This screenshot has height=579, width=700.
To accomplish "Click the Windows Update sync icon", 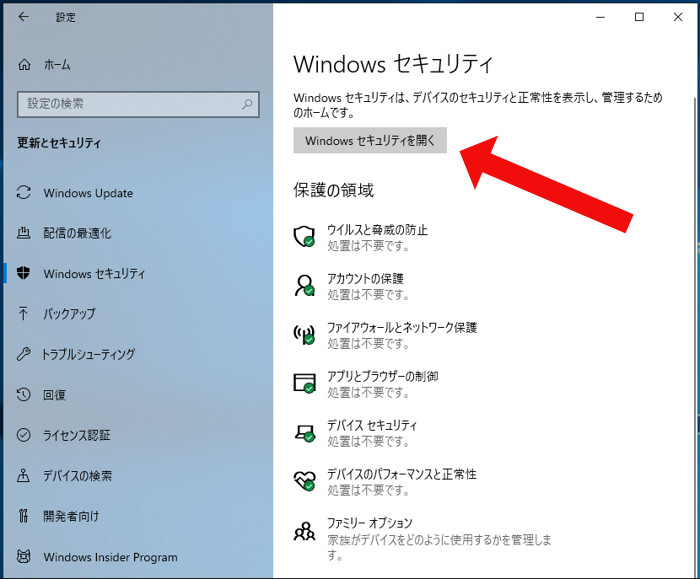I will 24,192.
